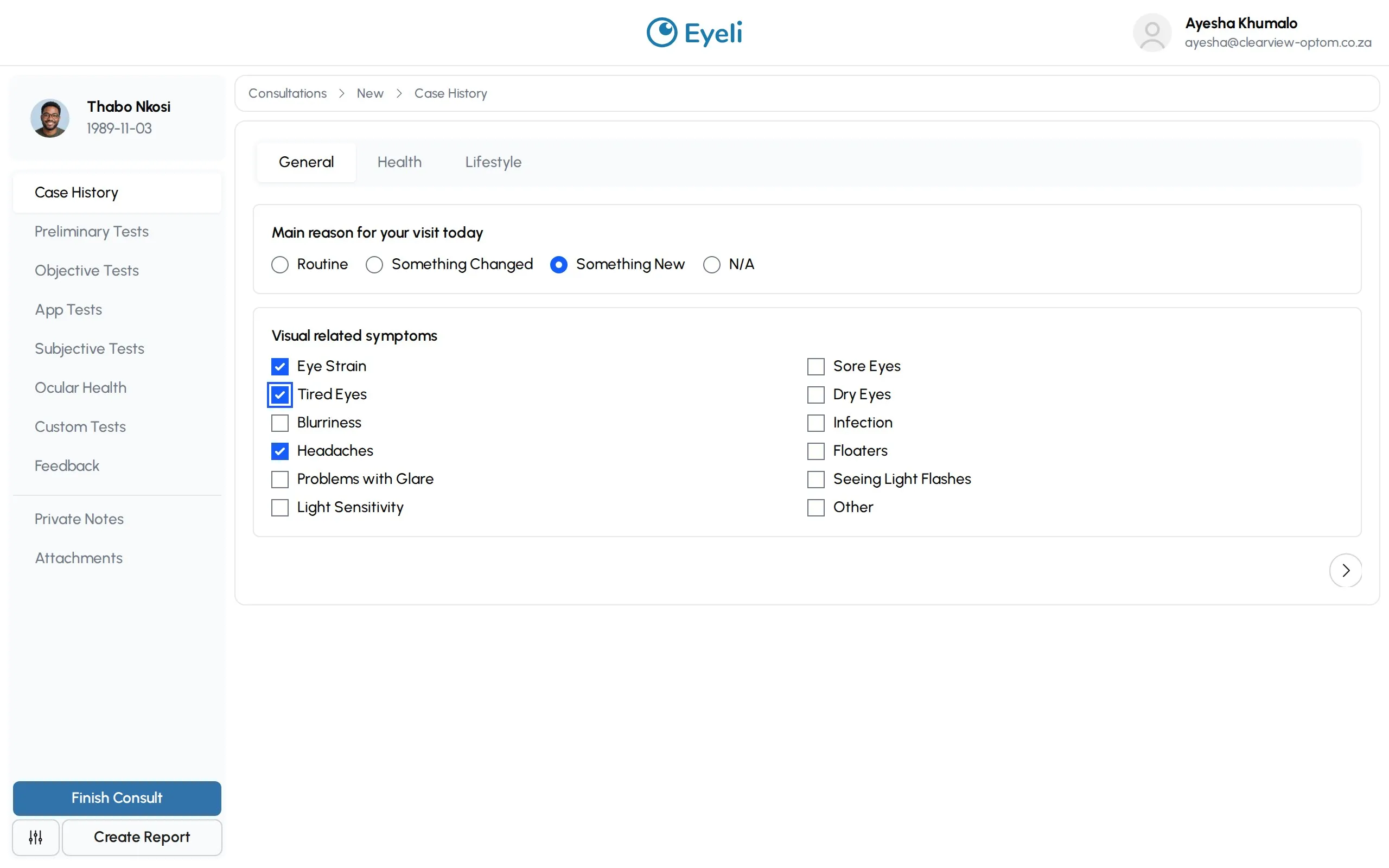Select the Something New radio option

click(x=558, y=265)
